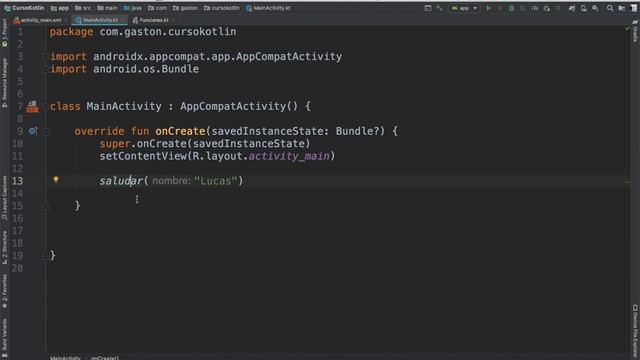Click CursoKotlin in the navigation bar
640x360 pixels.
coord(24,8)
